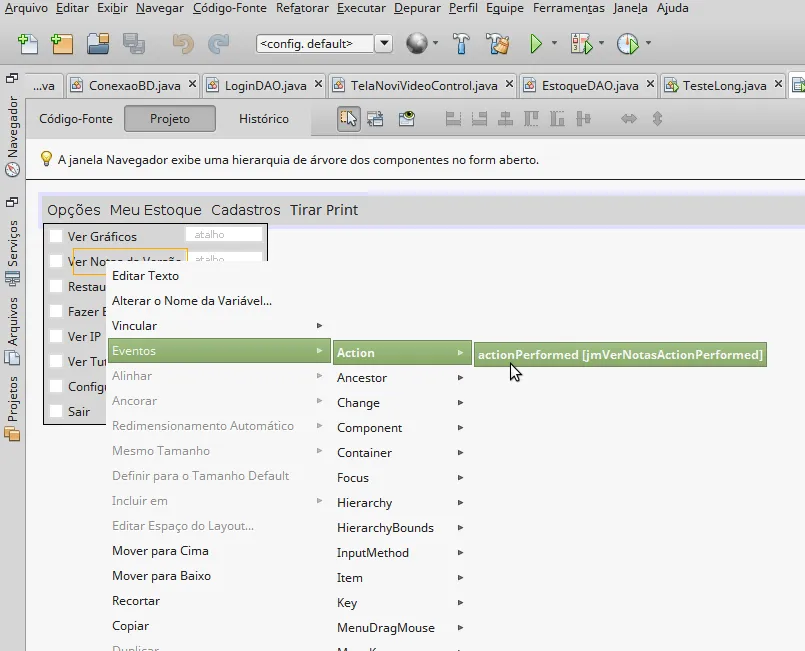Open the config. default dropdown
This screenshot has width=805, height=651.
[383, 43]
